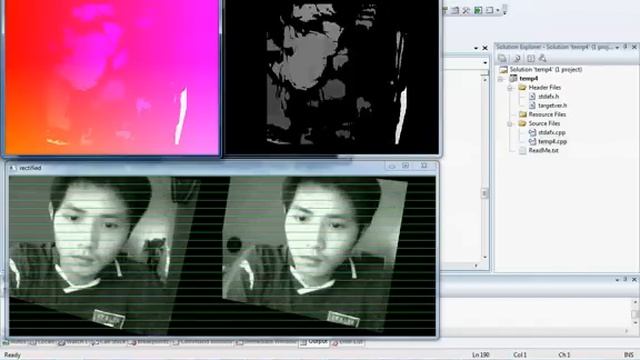Select Solution 'temp4' (1 project) root node
640x360 pixels.
click(546, 70)
